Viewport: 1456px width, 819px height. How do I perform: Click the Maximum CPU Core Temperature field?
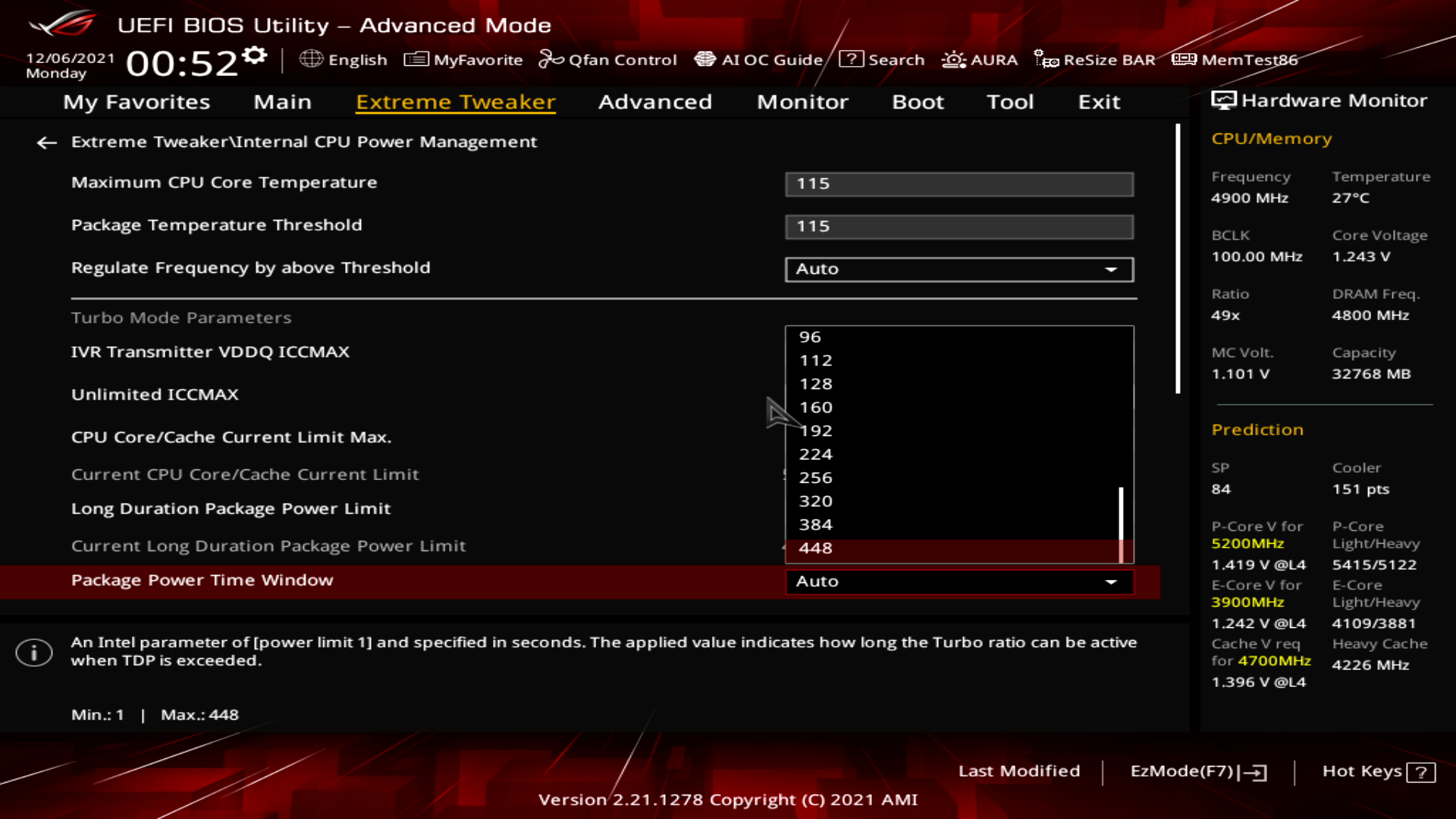tap(959, 184)
